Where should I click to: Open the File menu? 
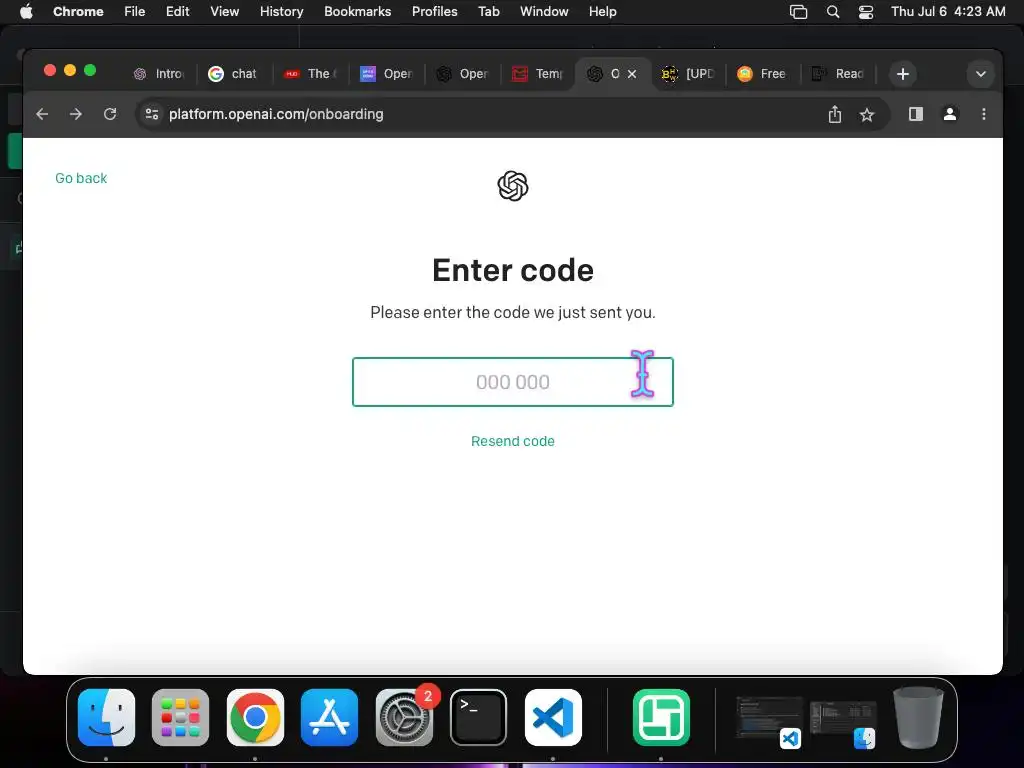(135, 11)
